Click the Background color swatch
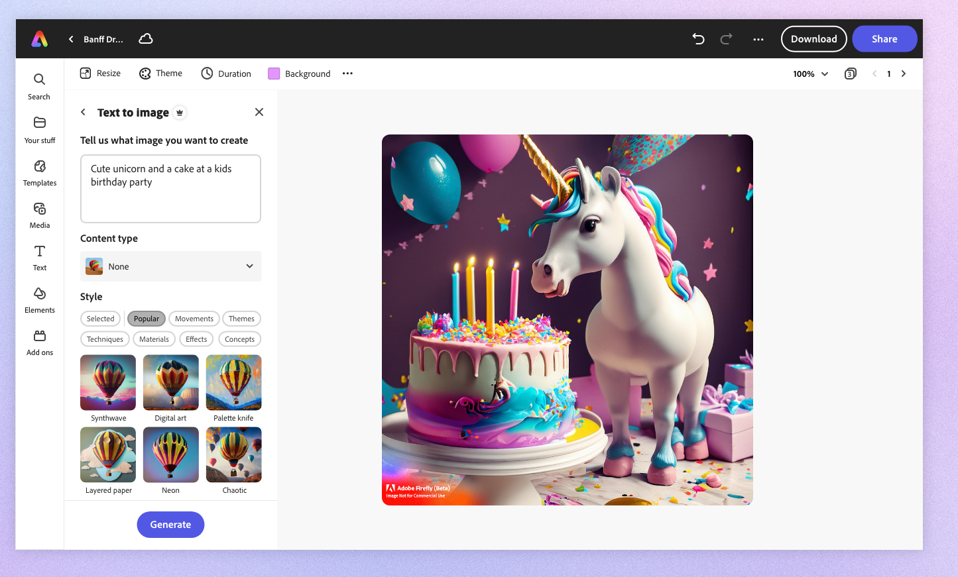 (274, 73)
